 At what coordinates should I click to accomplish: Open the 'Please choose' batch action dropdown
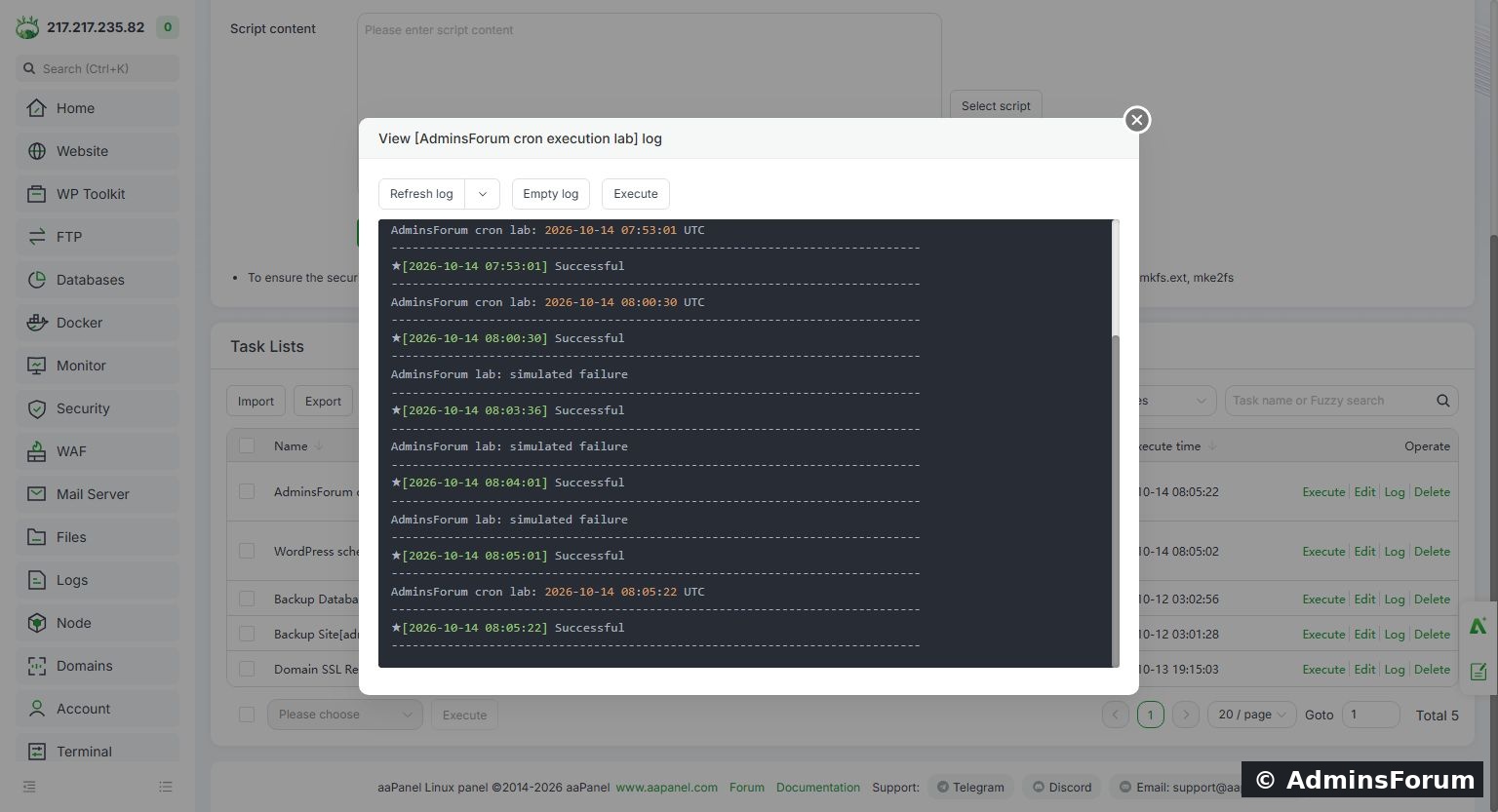click(345, 715)
